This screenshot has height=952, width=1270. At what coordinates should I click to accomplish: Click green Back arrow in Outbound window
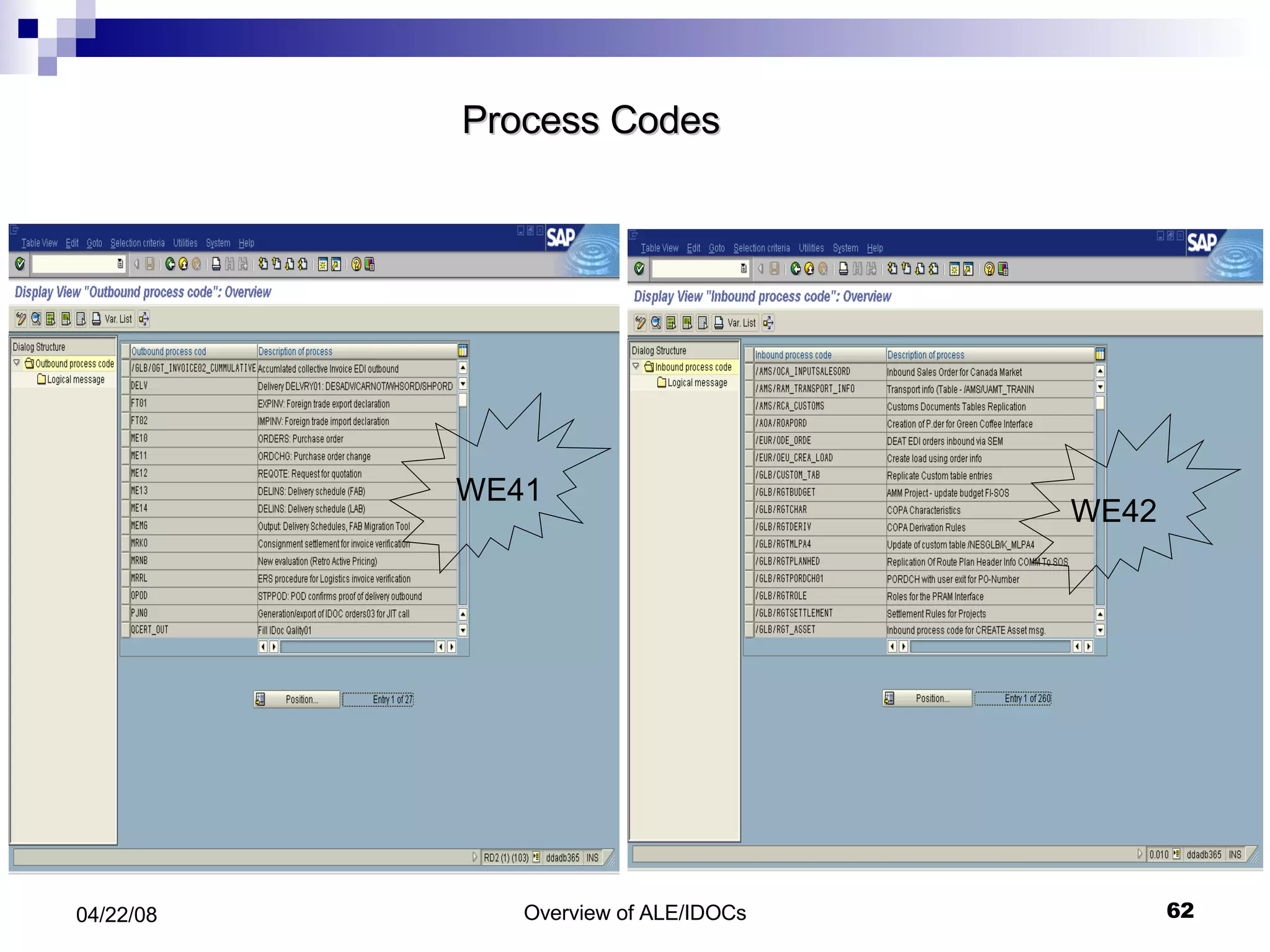pyautogui.click(x=170, y=265)
